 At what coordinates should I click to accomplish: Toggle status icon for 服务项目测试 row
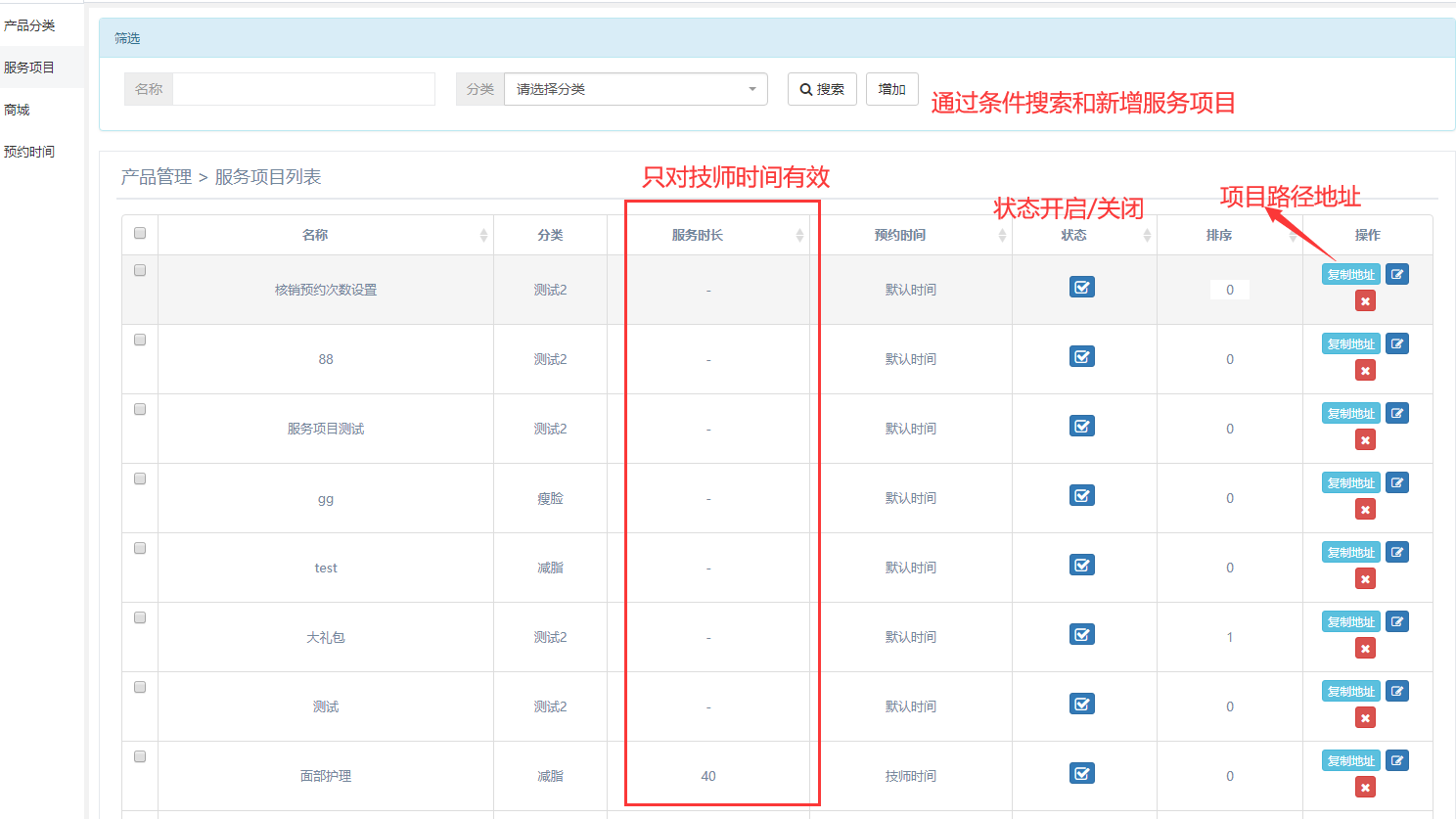[1081, 427]
